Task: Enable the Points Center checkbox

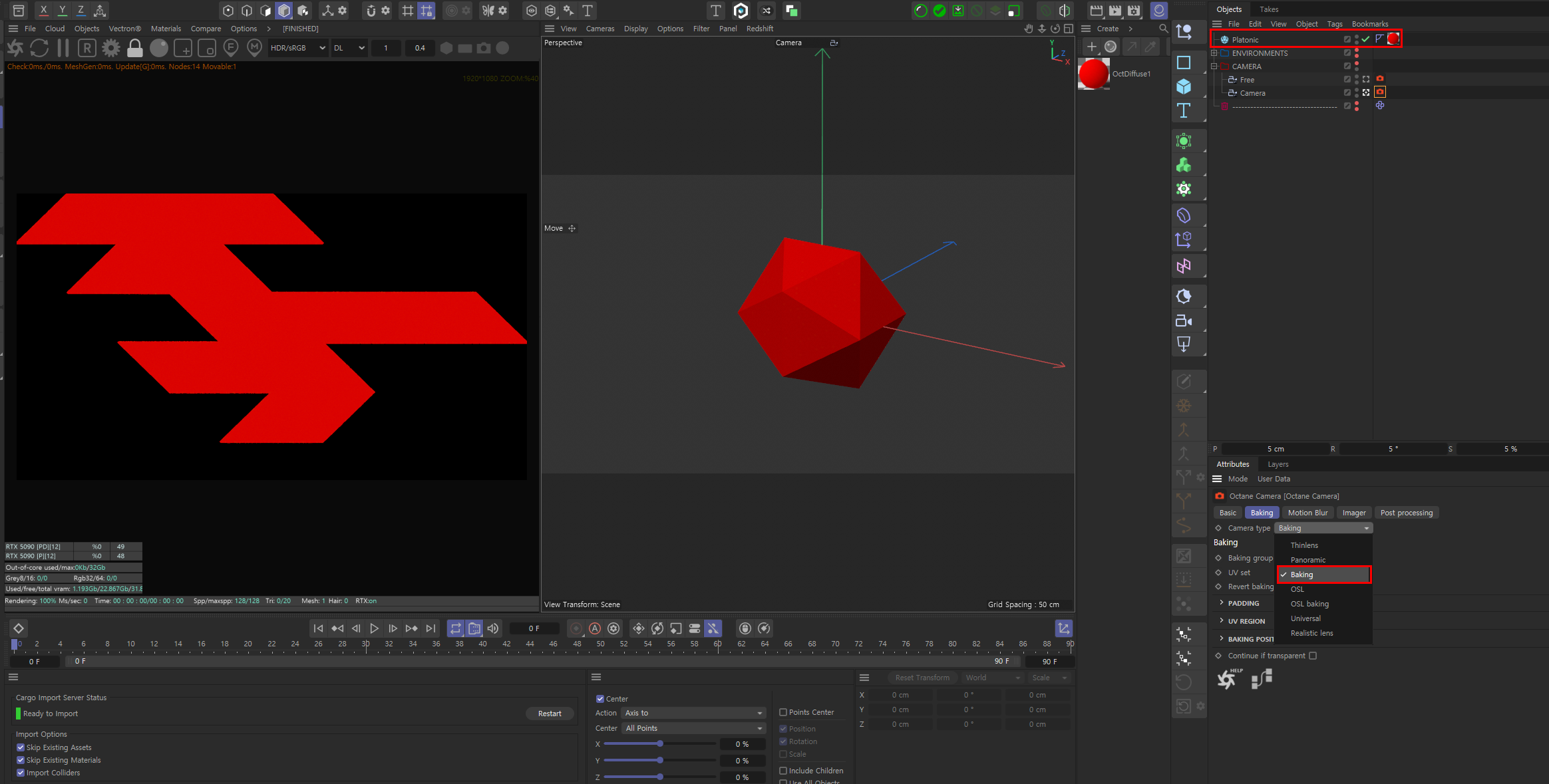Action: click(x=783, y=712)
